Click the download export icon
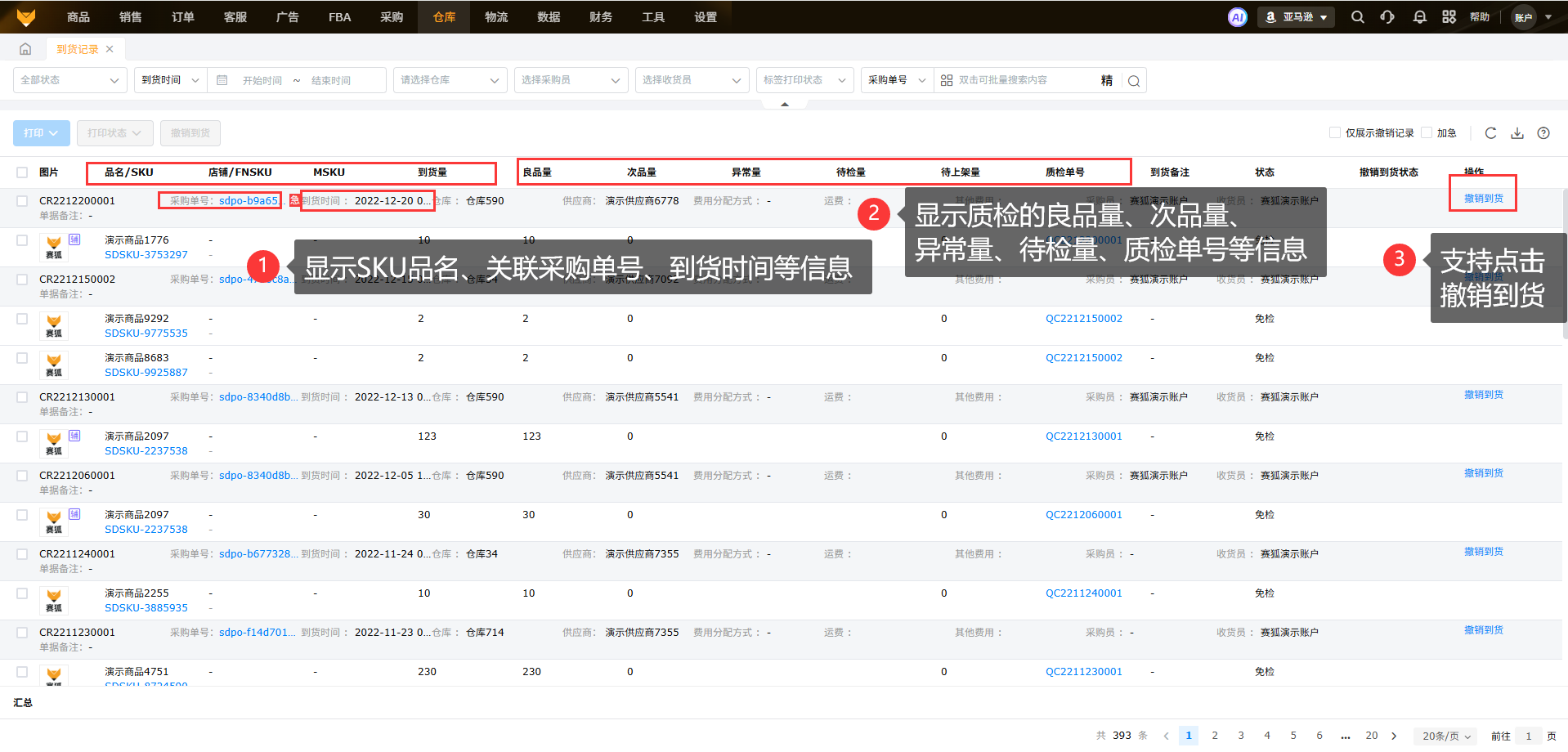The width and height of the screenshot is (1568, 752). pos(1516,133)
